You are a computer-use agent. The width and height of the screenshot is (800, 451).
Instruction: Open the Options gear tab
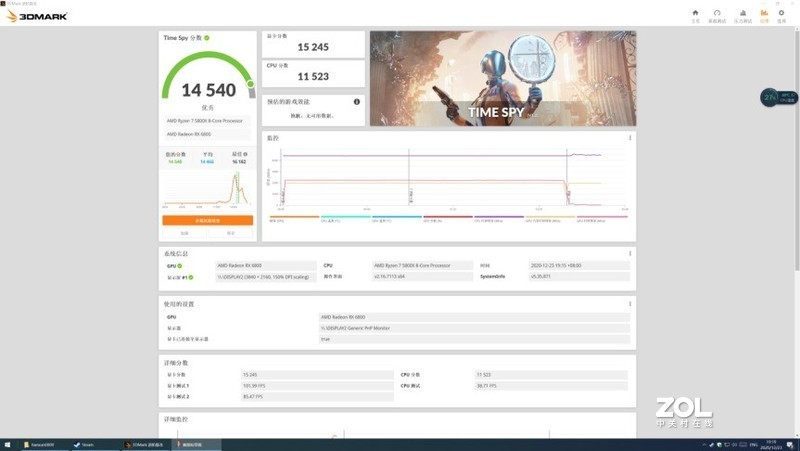[x=781, y=16]
